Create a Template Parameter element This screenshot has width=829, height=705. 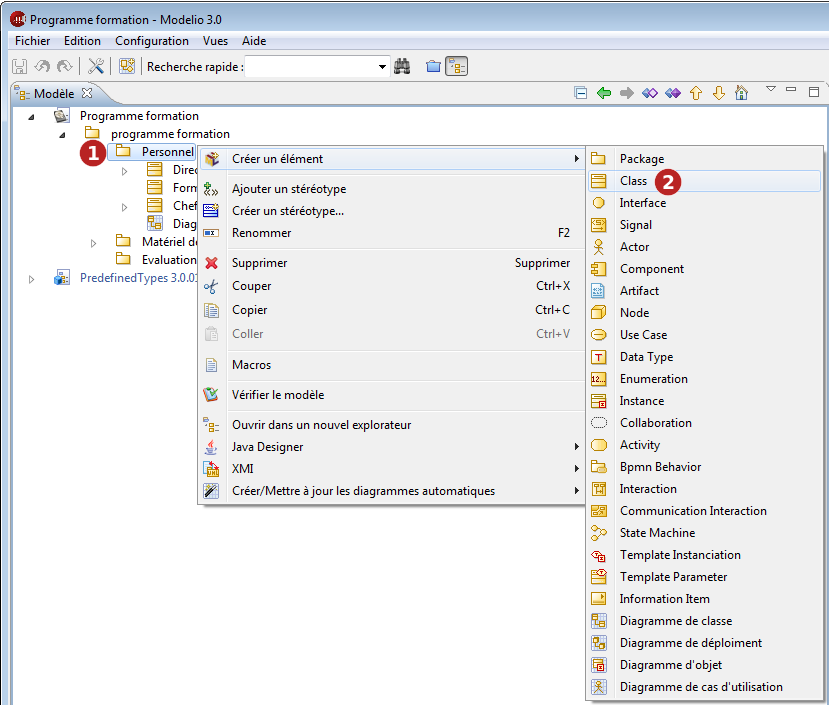click(x=704, y=576)
